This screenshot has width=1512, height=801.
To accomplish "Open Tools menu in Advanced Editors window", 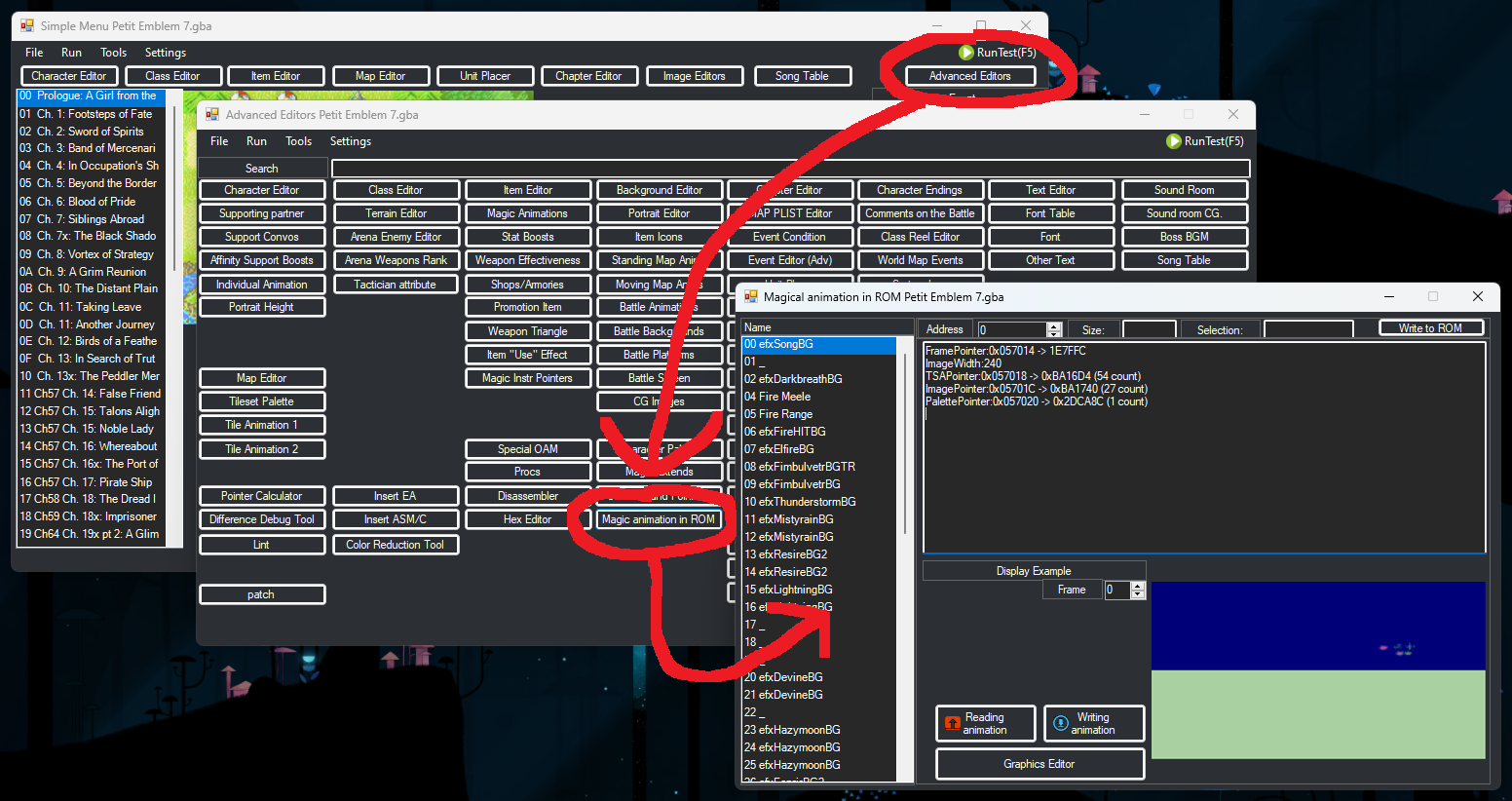I will click(298, 141).
